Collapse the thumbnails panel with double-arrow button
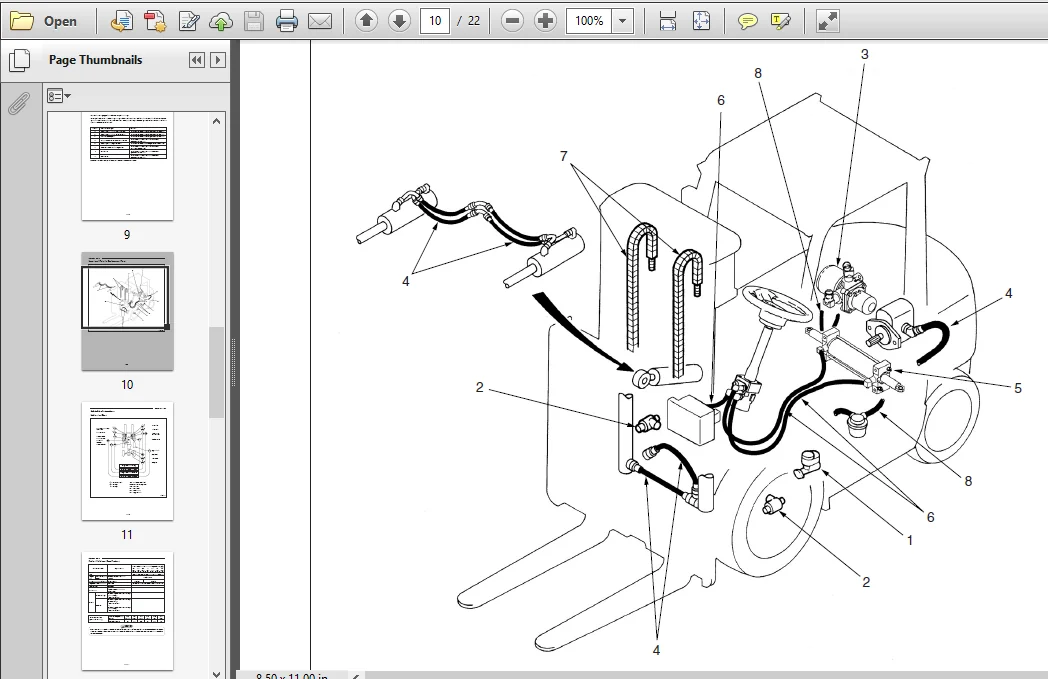The image size is (1048, 679). click(196, 60)
